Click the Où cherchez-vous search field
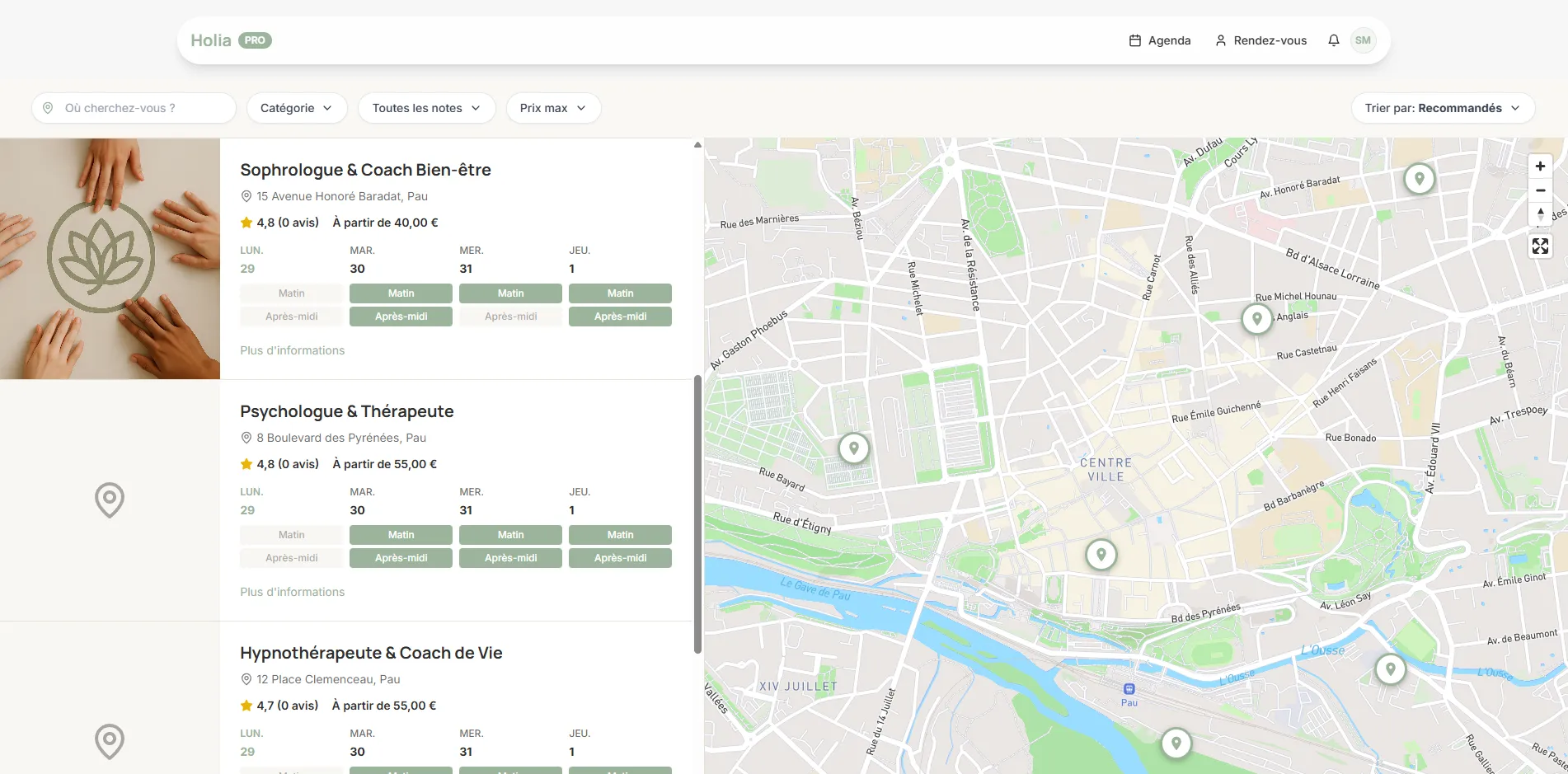Screen dimensions: 1568x774 pyautogui.click(x=133, y=107)
